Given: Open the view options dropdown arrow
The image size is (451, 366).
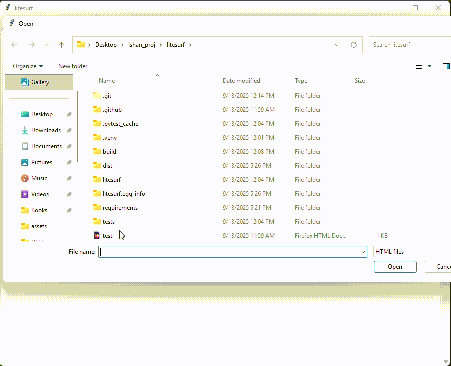Looking at the screenshot, I should [x=429, y=66].
